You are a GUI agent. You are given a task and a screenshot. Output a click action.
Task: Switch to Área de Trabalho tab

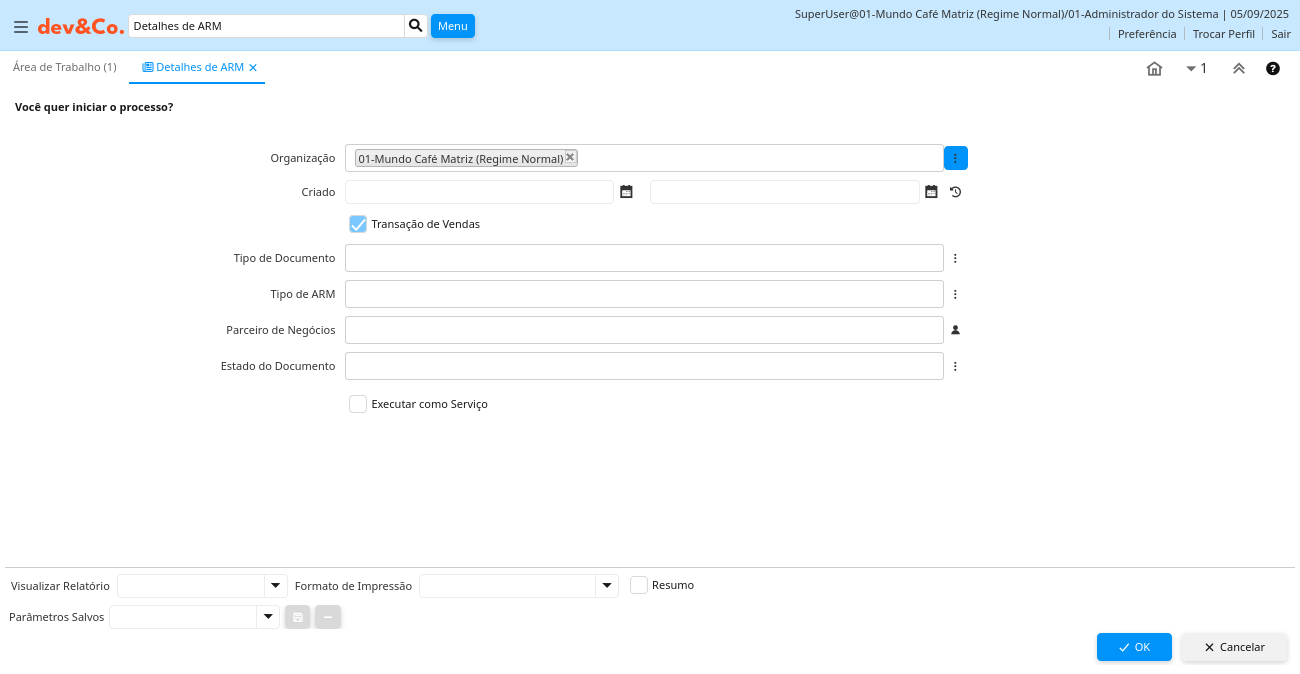pyautogui.click(x=65, y=67)
